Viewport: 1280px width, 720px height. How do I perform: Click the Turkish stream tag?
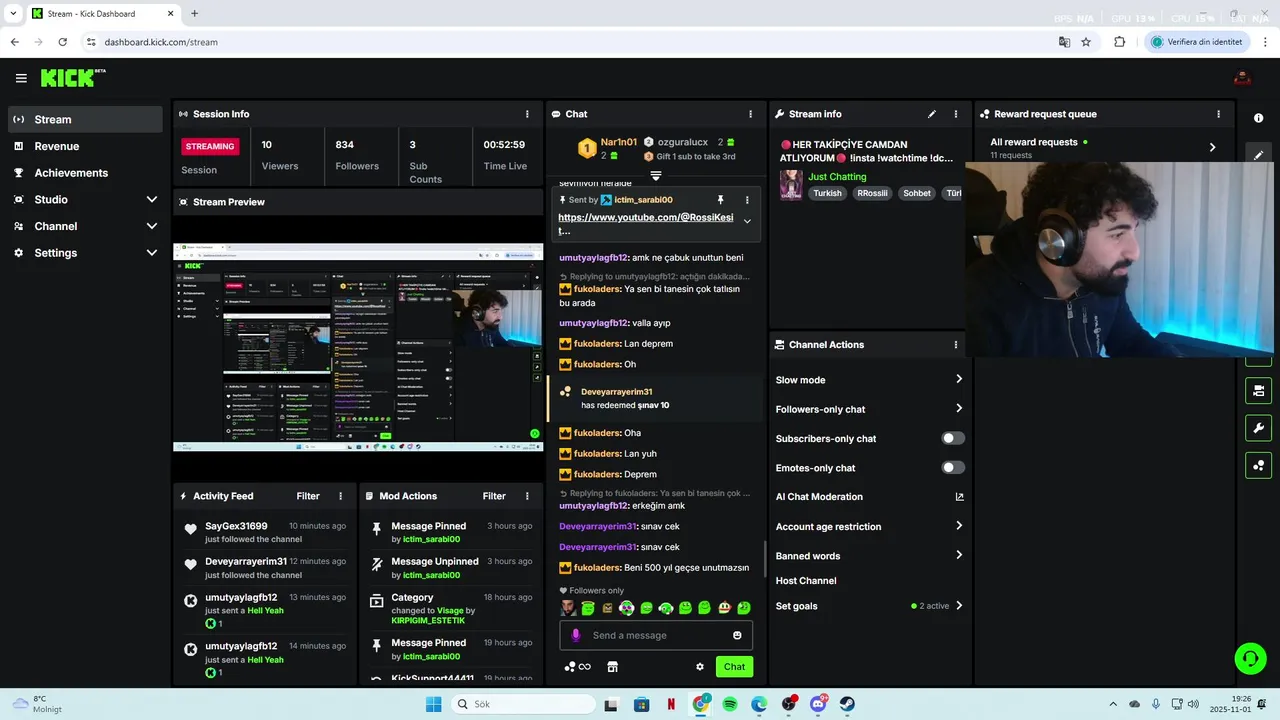pyautogui.click(x=827, y=193)
